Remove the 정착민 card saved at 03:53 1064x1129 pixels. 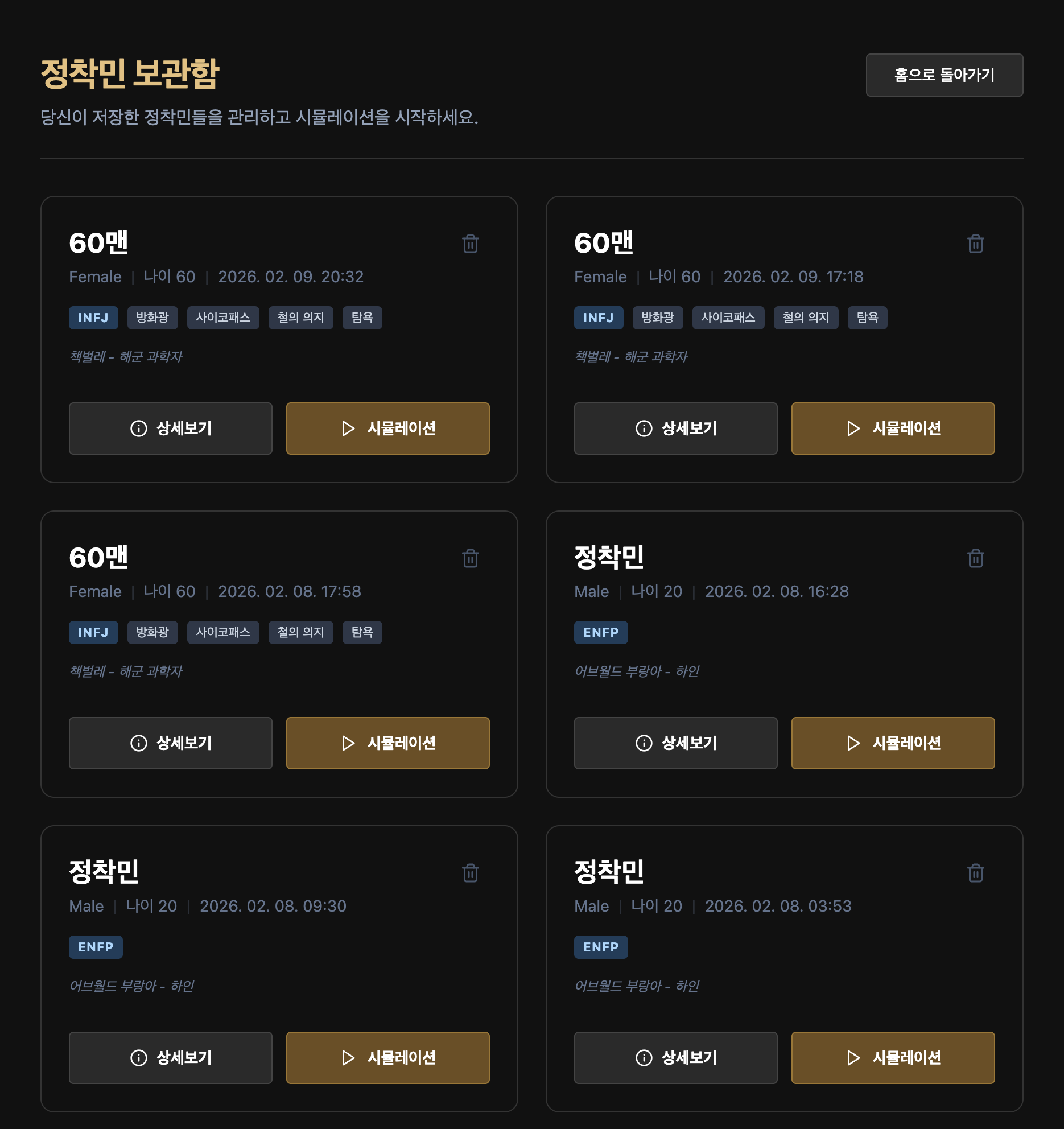(975, 873)
